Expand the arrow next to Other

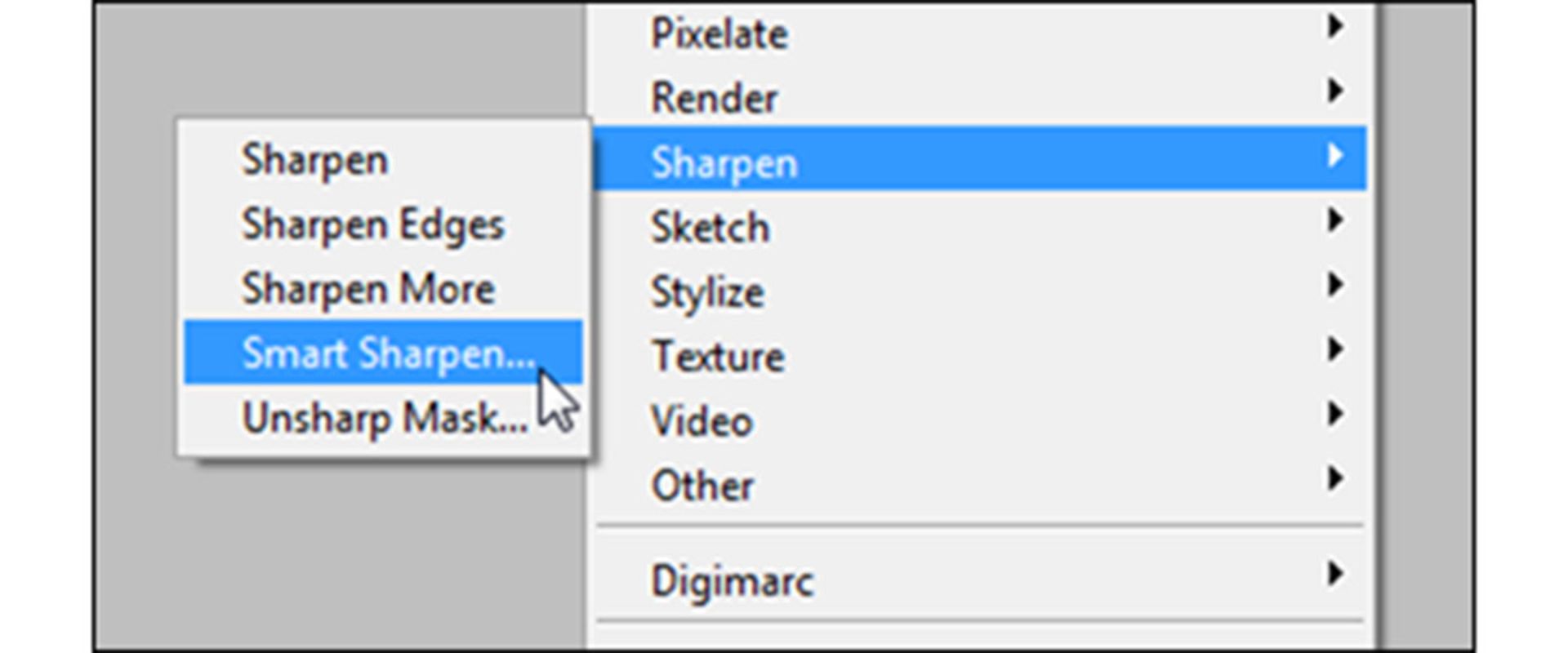1335,478
